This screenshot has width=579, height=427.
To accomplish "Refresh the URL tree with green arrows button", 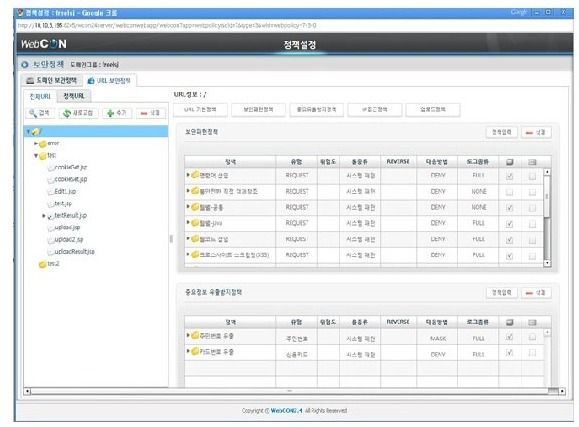I will pos(78,113).
